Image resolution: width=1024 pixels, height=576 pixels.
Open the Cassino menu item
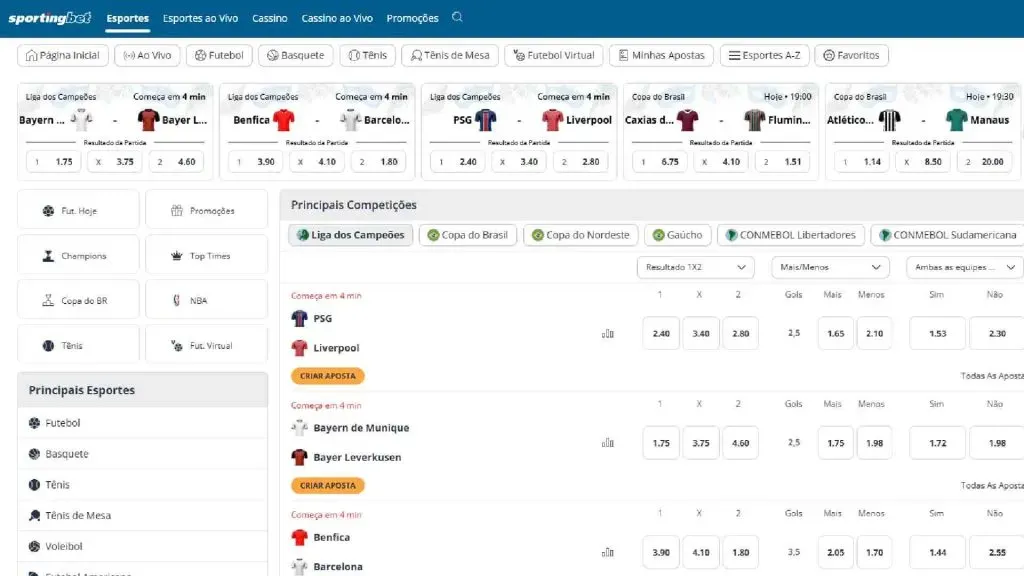coord(270,18)
